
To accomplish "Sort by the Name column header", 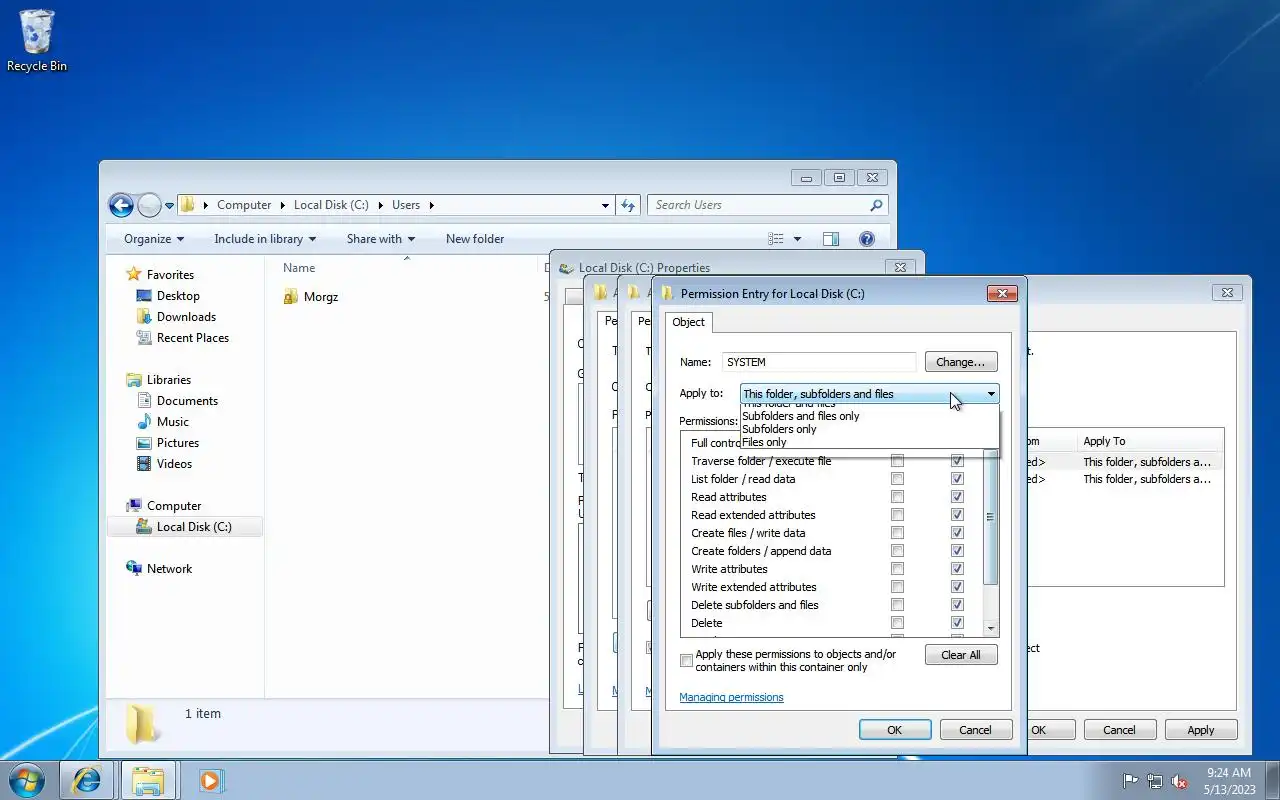I will (299, 268).
